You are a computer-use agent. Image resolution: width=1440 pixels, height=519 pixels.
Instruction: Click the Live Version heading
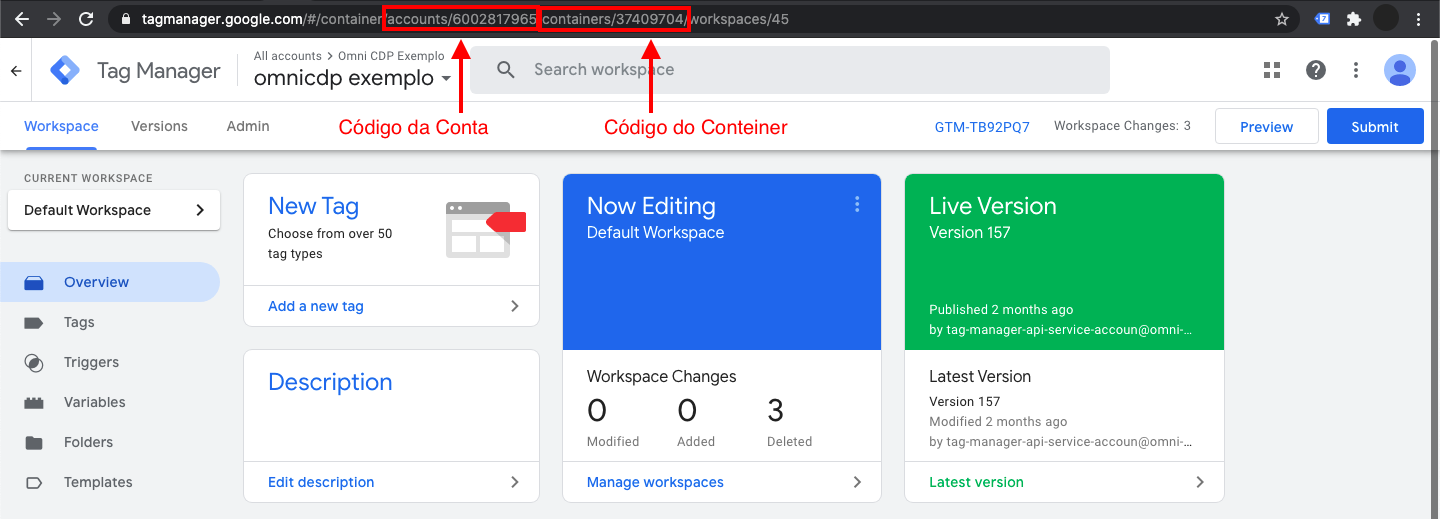coord(993,206)
